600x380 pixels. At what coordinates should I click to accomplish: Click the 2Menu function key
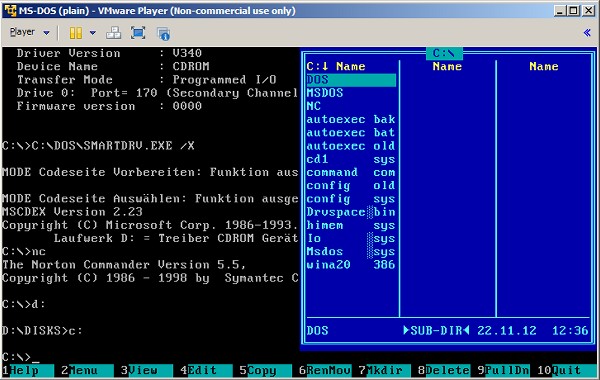click(87, 370)
